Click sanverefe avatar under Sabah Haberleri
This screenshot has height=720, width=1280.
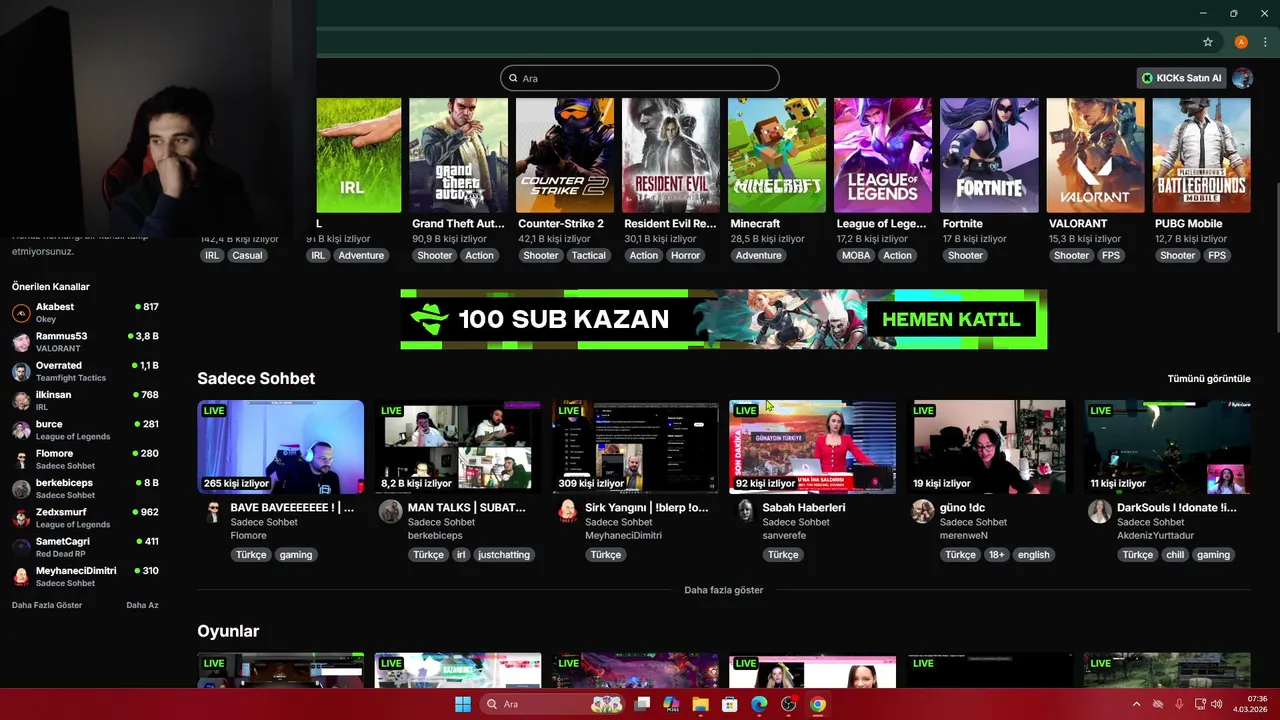pos(745,512)
